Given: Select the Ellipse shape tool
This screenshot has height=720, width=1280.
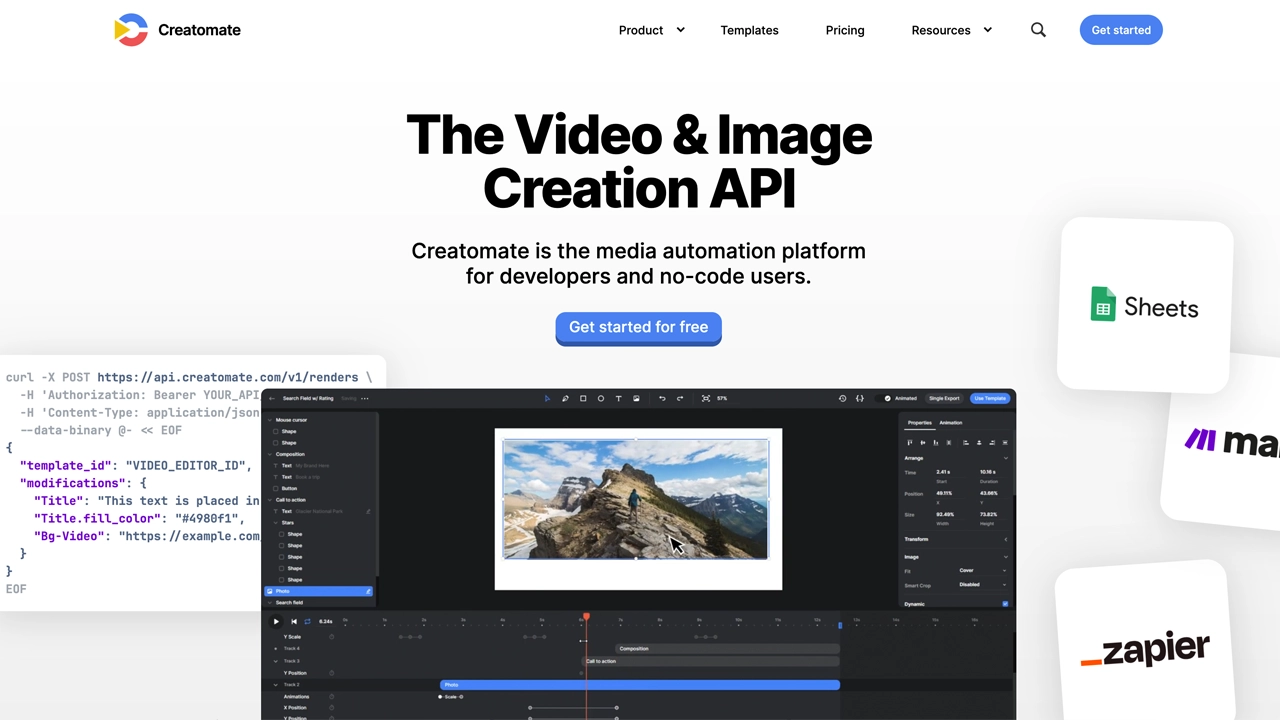Looking at the screenshot, I should click(601, 398).
